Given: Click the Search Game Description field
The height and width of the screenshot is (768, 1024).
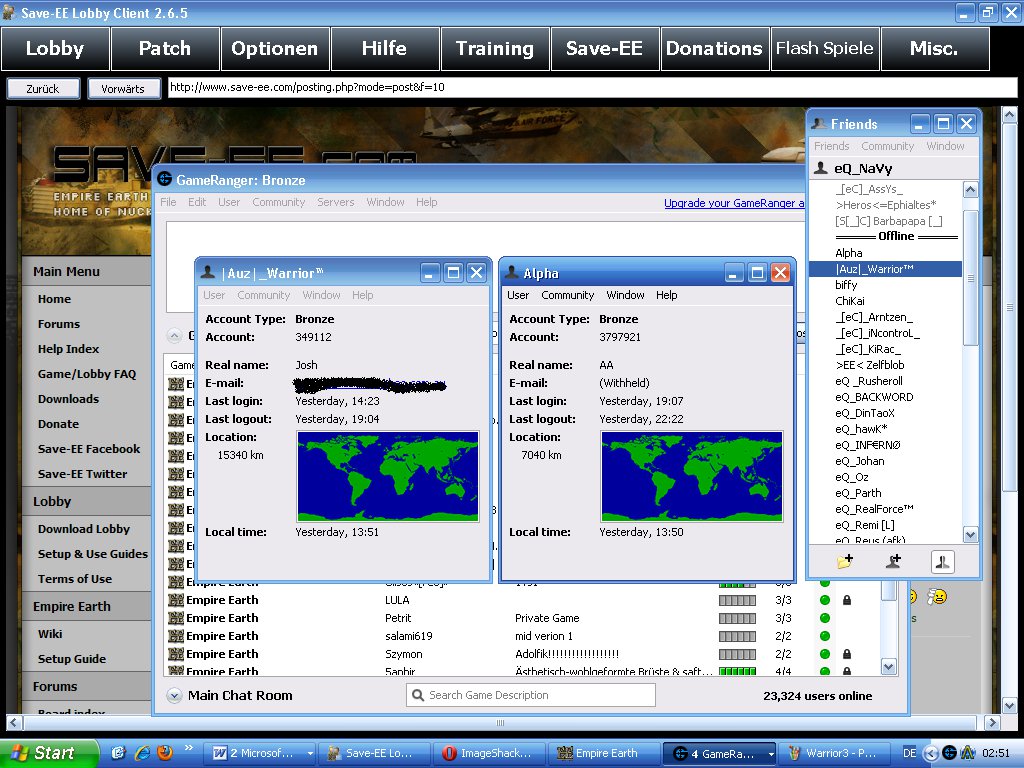Looking at the screenshot, I should [x=530, y=695].
